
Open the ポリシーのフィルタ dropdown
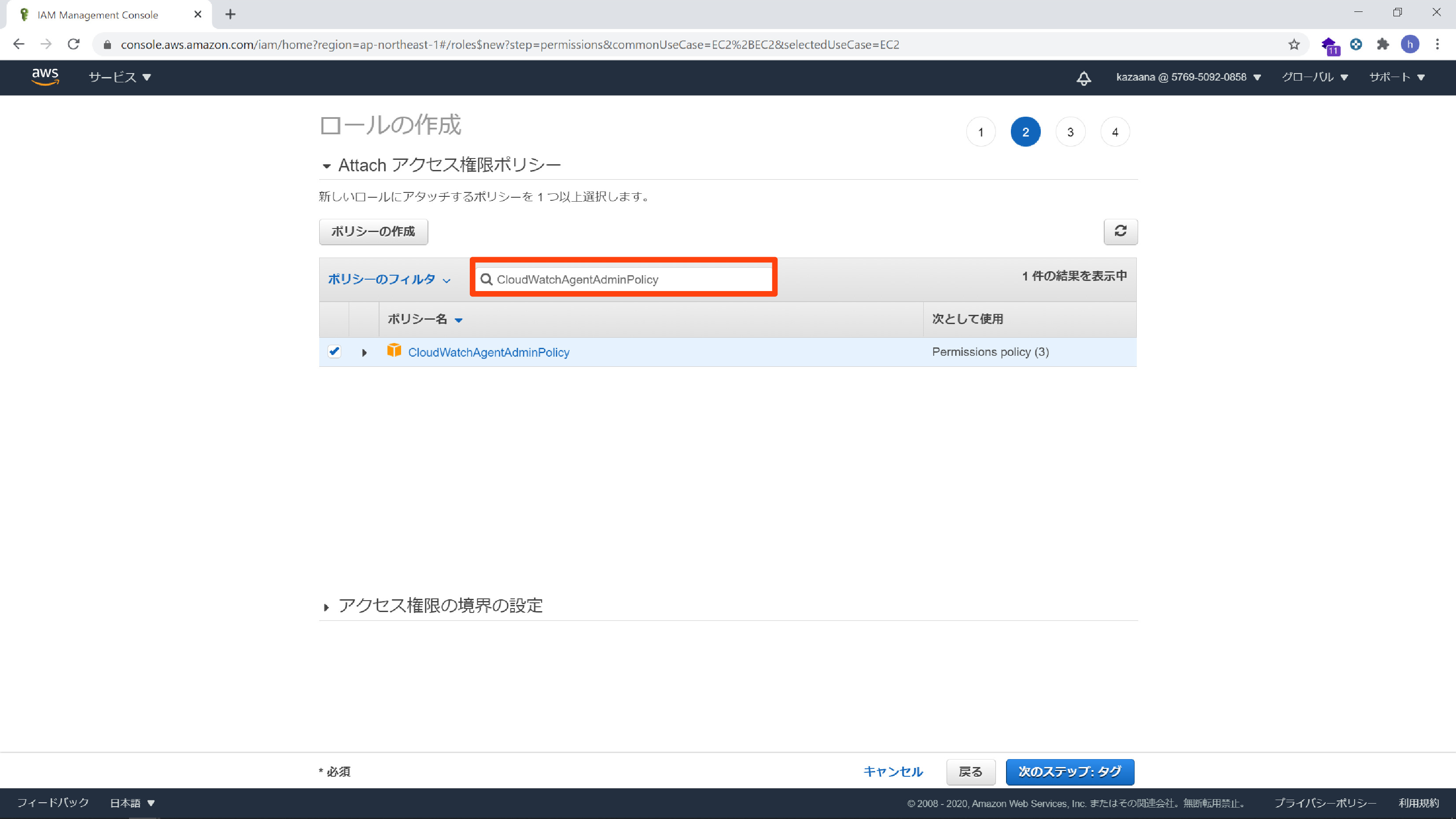click(389, 279)
